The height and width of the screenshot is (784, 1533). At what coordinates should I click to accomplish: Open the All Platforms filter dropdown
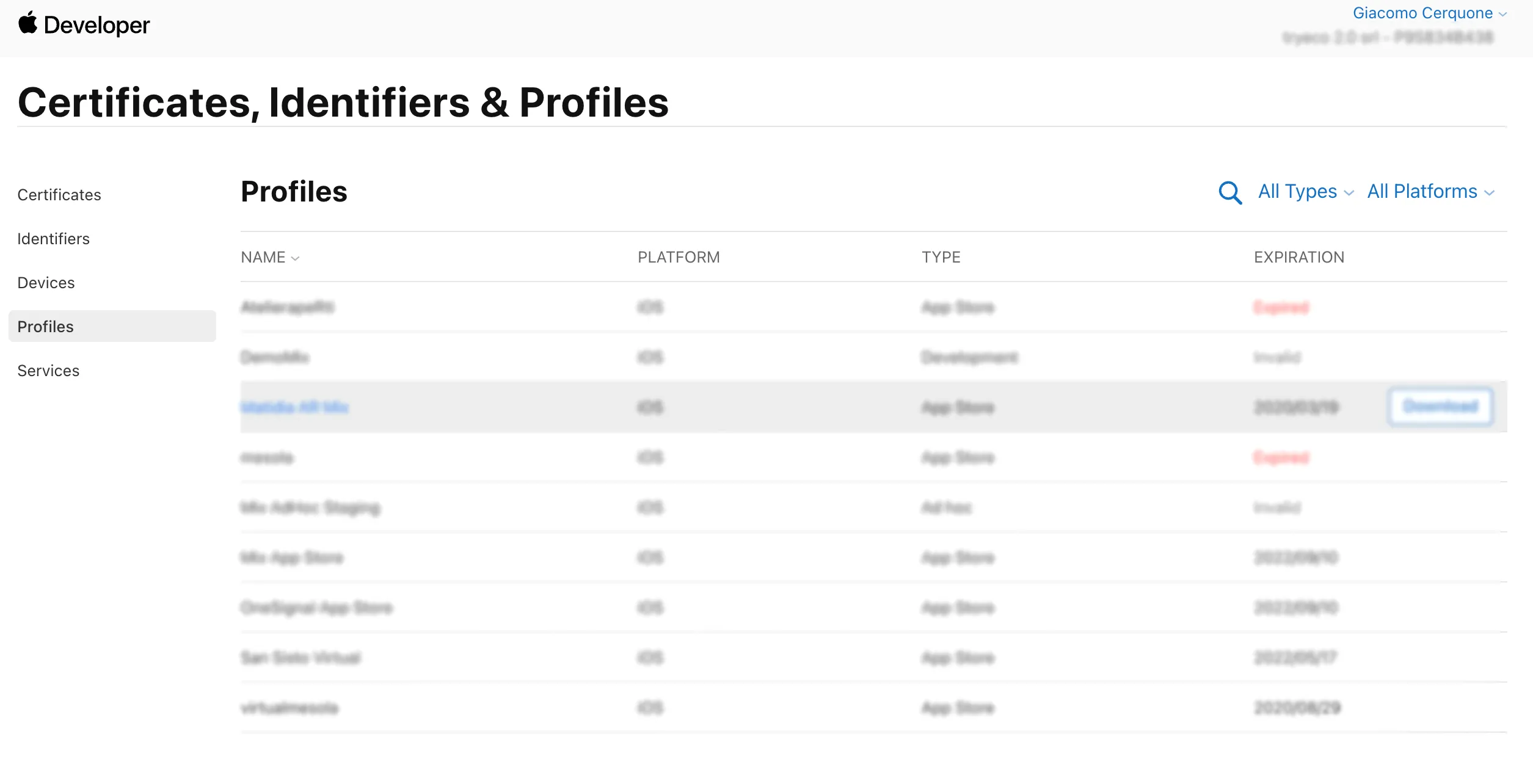1429,191
